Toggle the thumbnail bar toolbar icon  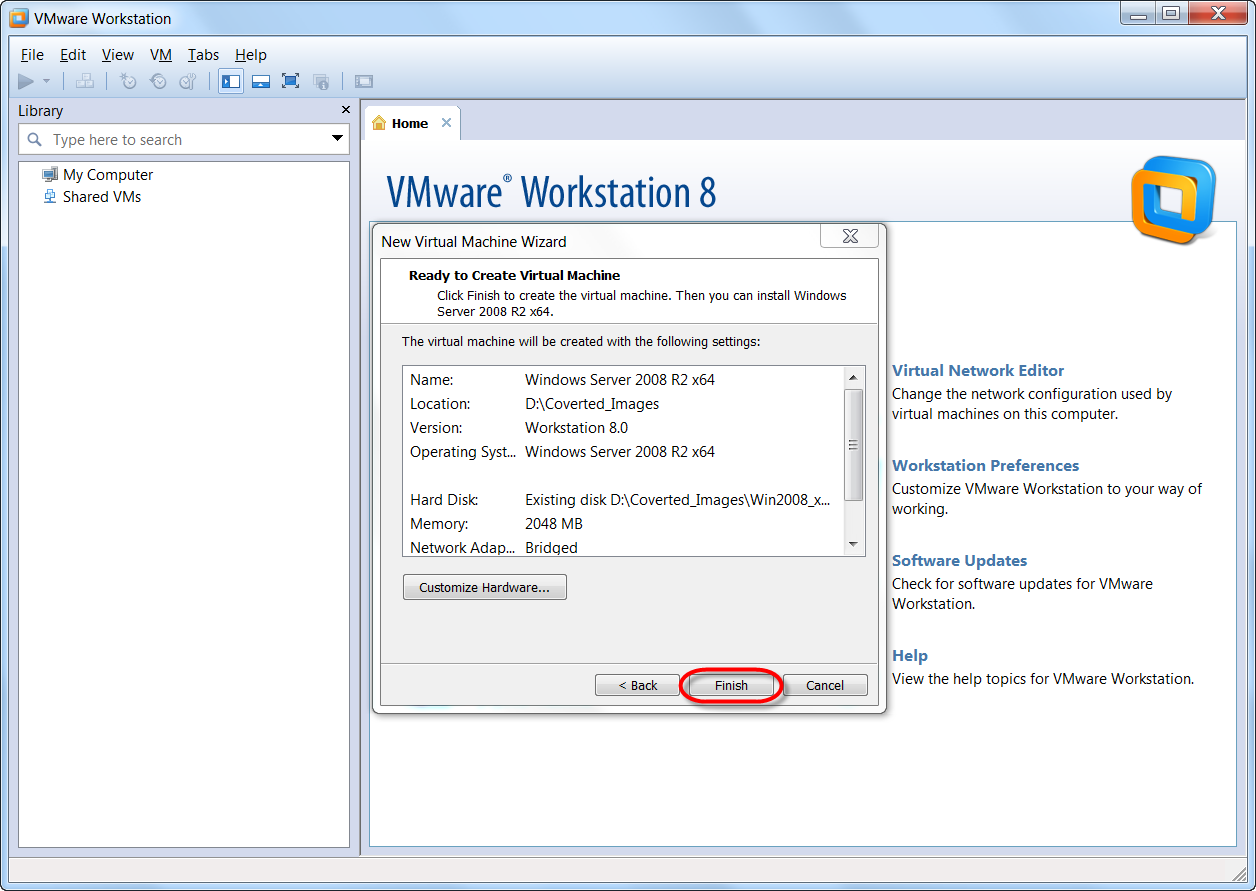(x=261, y=81)
